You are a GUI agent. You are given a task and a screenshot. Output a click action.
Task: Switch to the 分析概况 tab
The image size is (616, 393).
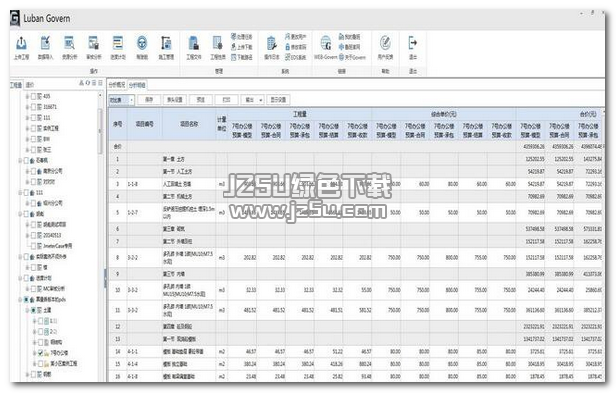pyautogui.click(x=117, y=85)
